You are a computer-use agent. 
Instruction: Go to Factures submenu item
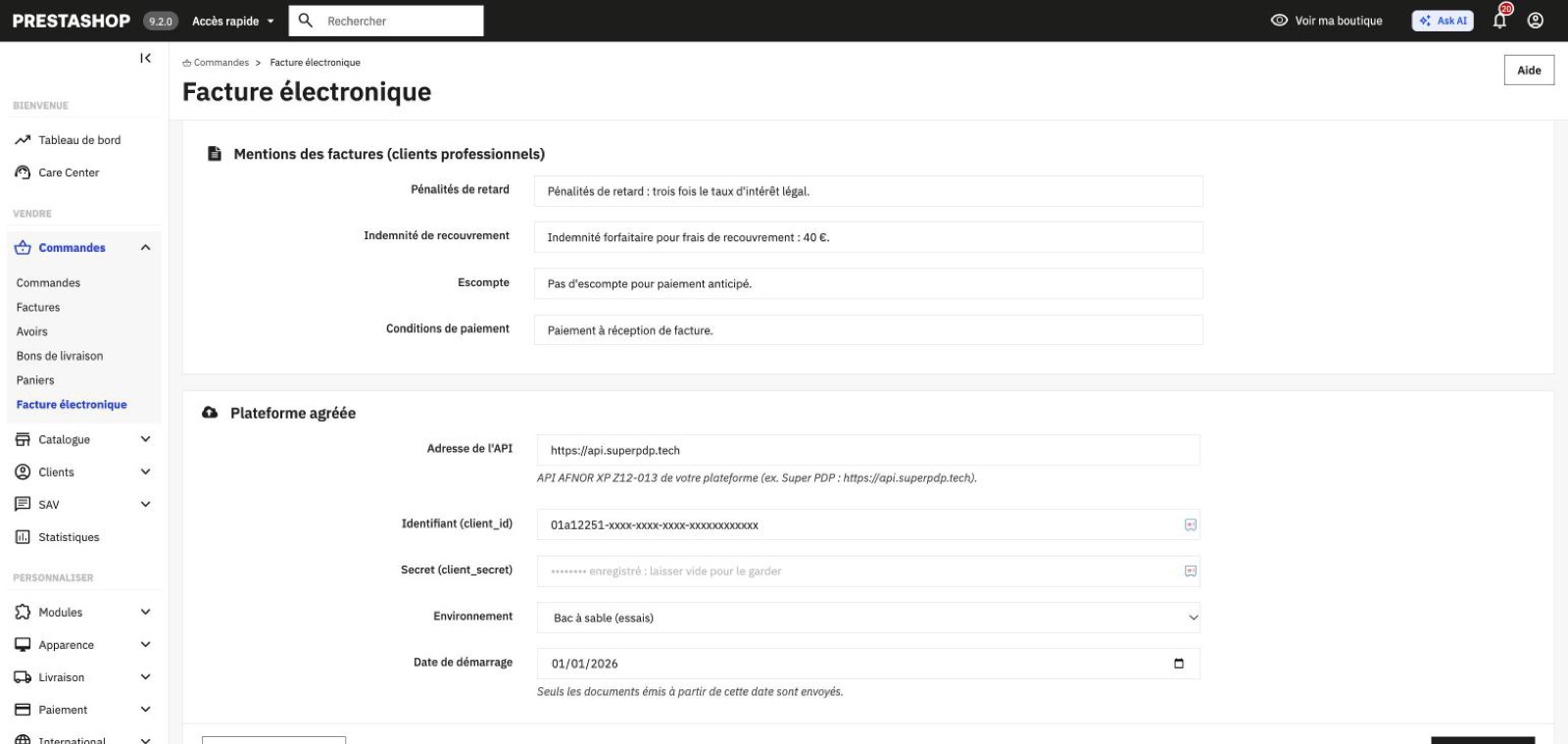tap(38, 307)
